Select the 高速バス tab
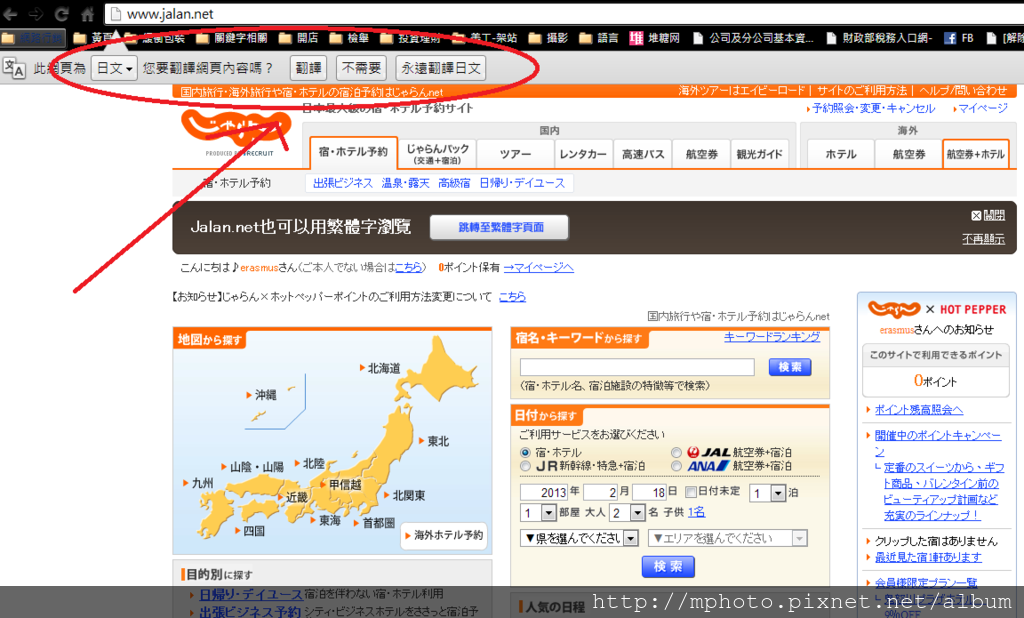Screen dimensions: 1024x618 click(x=643, y=154)
